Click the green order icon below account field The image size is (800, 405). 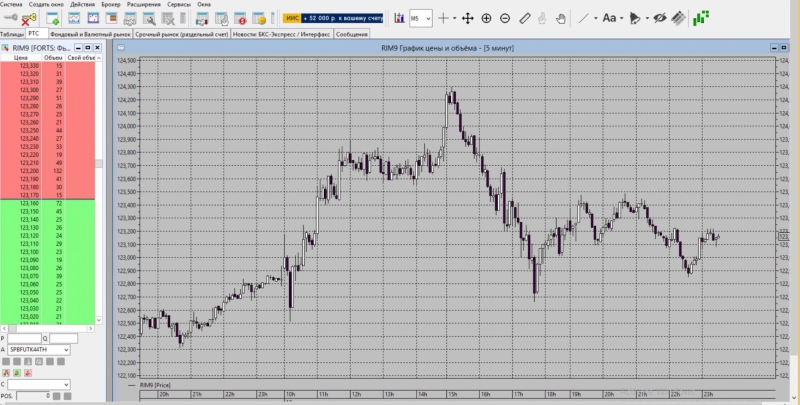17,373
